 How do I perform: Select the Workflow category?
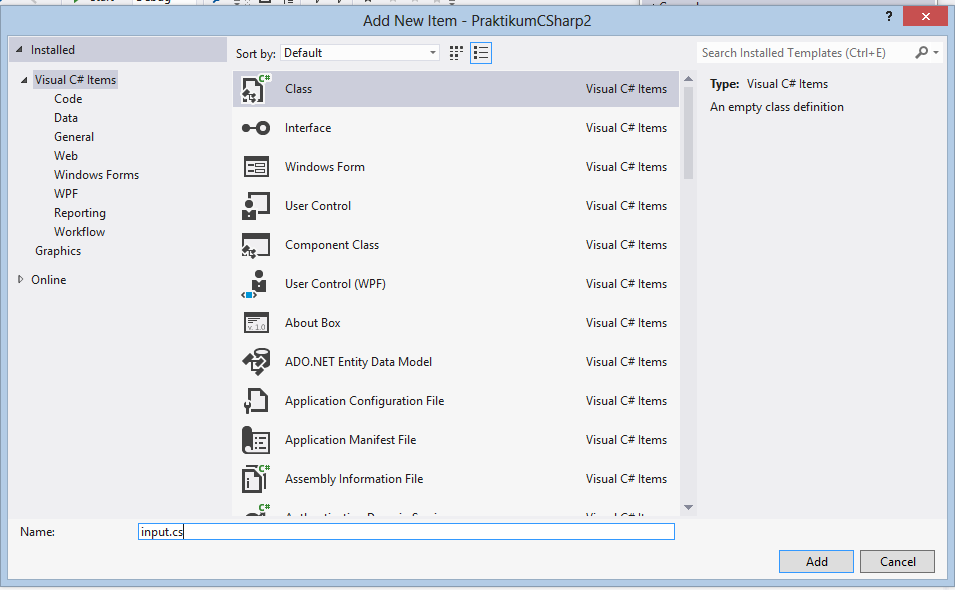(x=79, y=231)
